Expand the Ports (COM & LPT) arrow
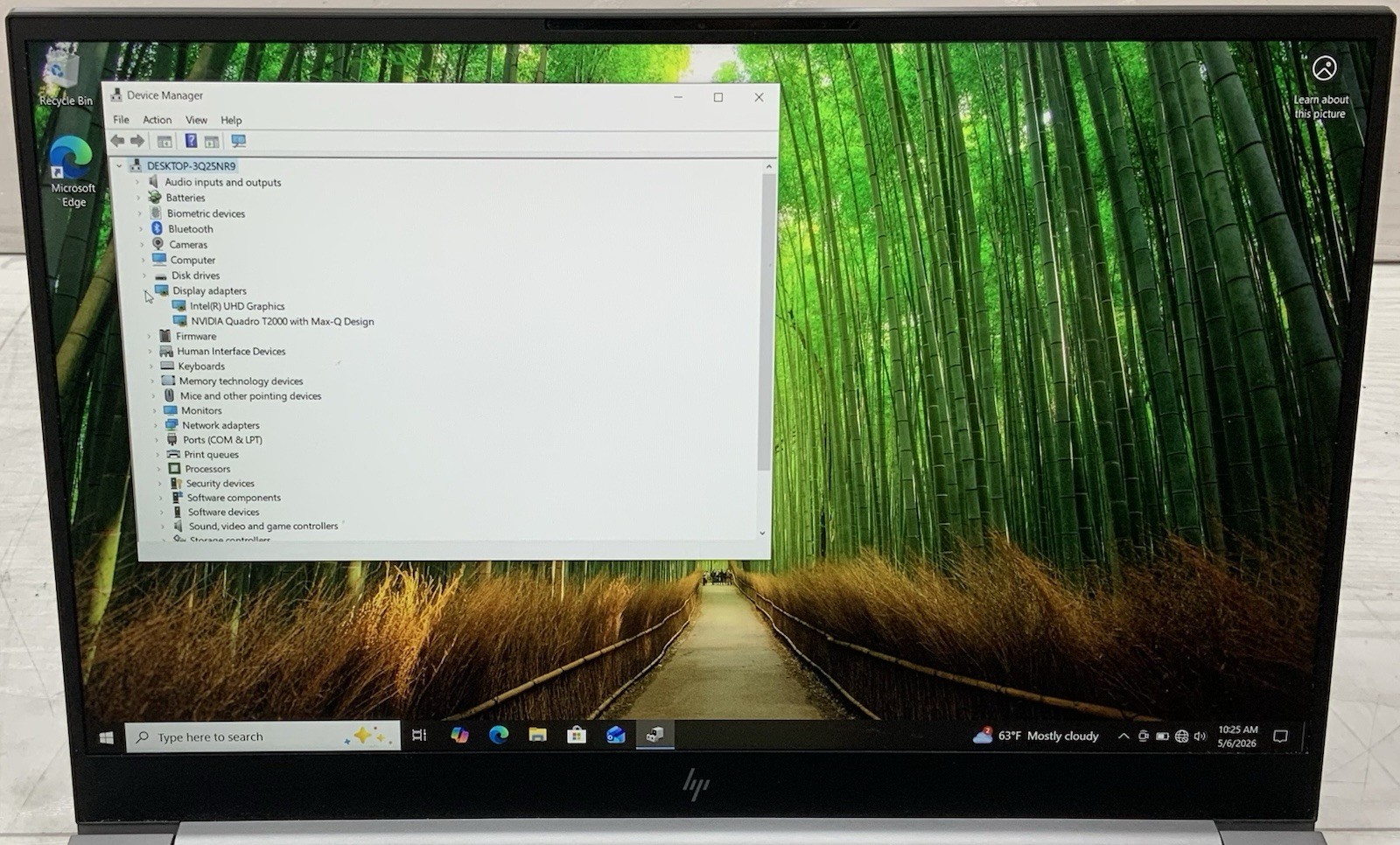This screenshot has height=845, width=1400. [157, 440]
